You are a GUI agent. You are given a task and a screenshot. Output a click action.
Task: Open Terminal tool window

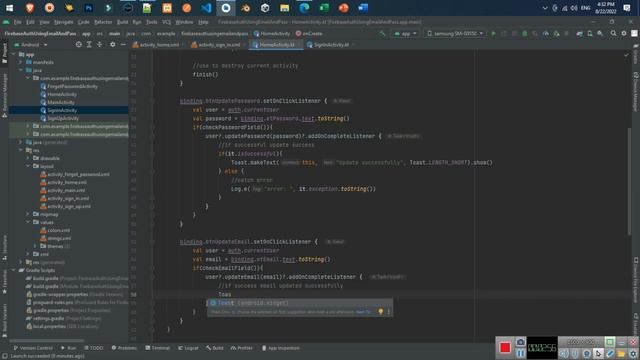[x=158, y=348]
